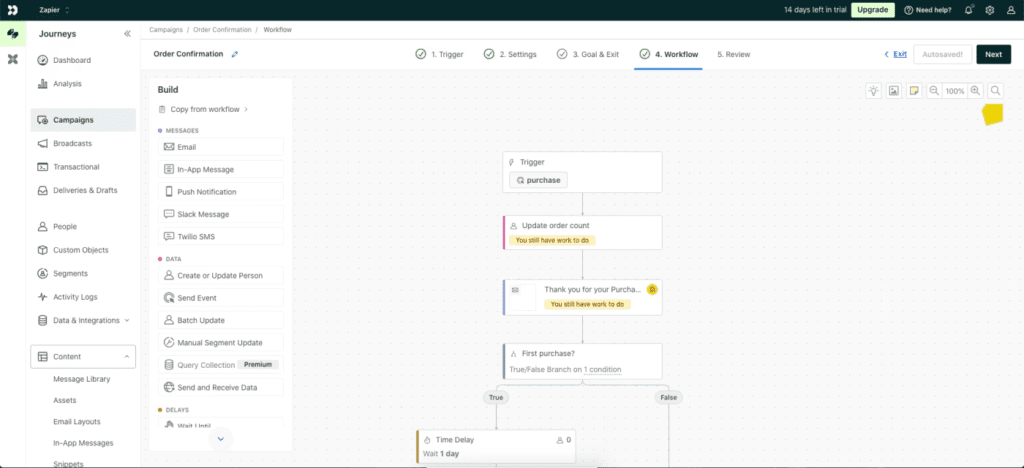The height and width of the screenshot is (468, 1024).
Task: Open the Trigger node on canvas
Action: [x=582, y=172]
